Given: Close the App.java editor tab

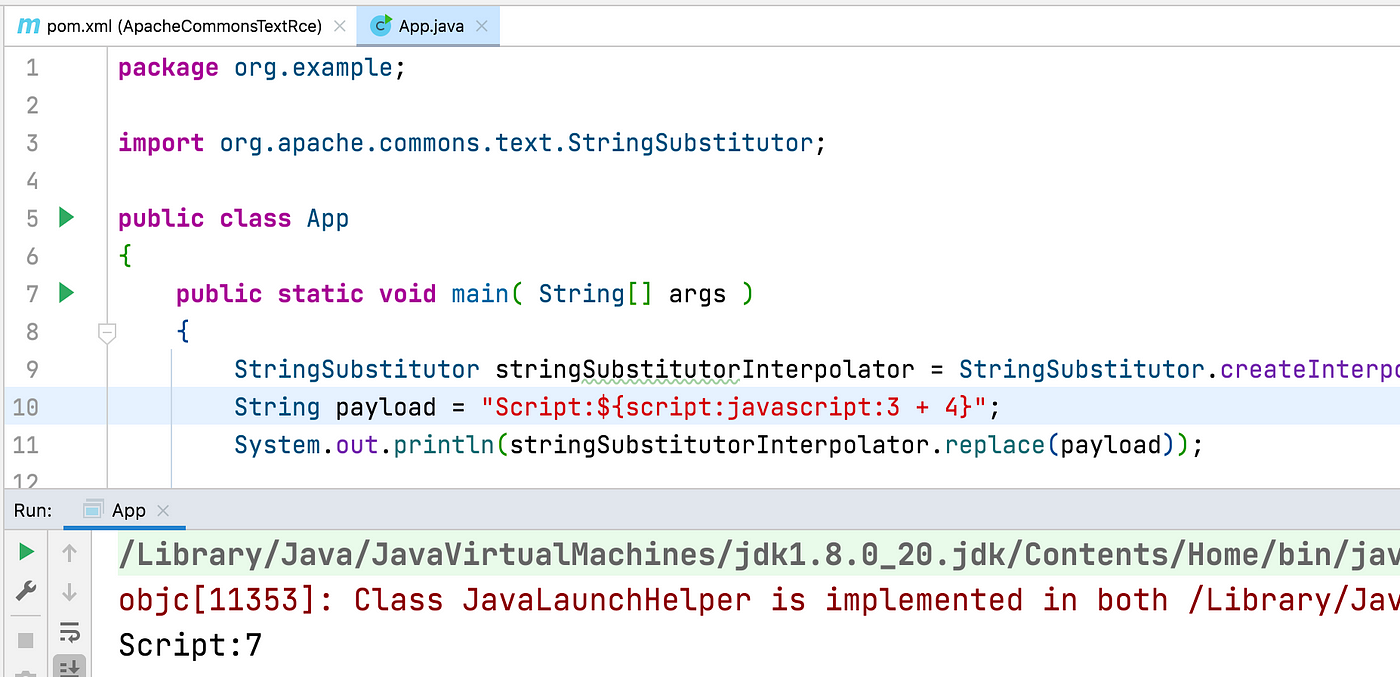Looking at the screenshot, I should (482, 27).
